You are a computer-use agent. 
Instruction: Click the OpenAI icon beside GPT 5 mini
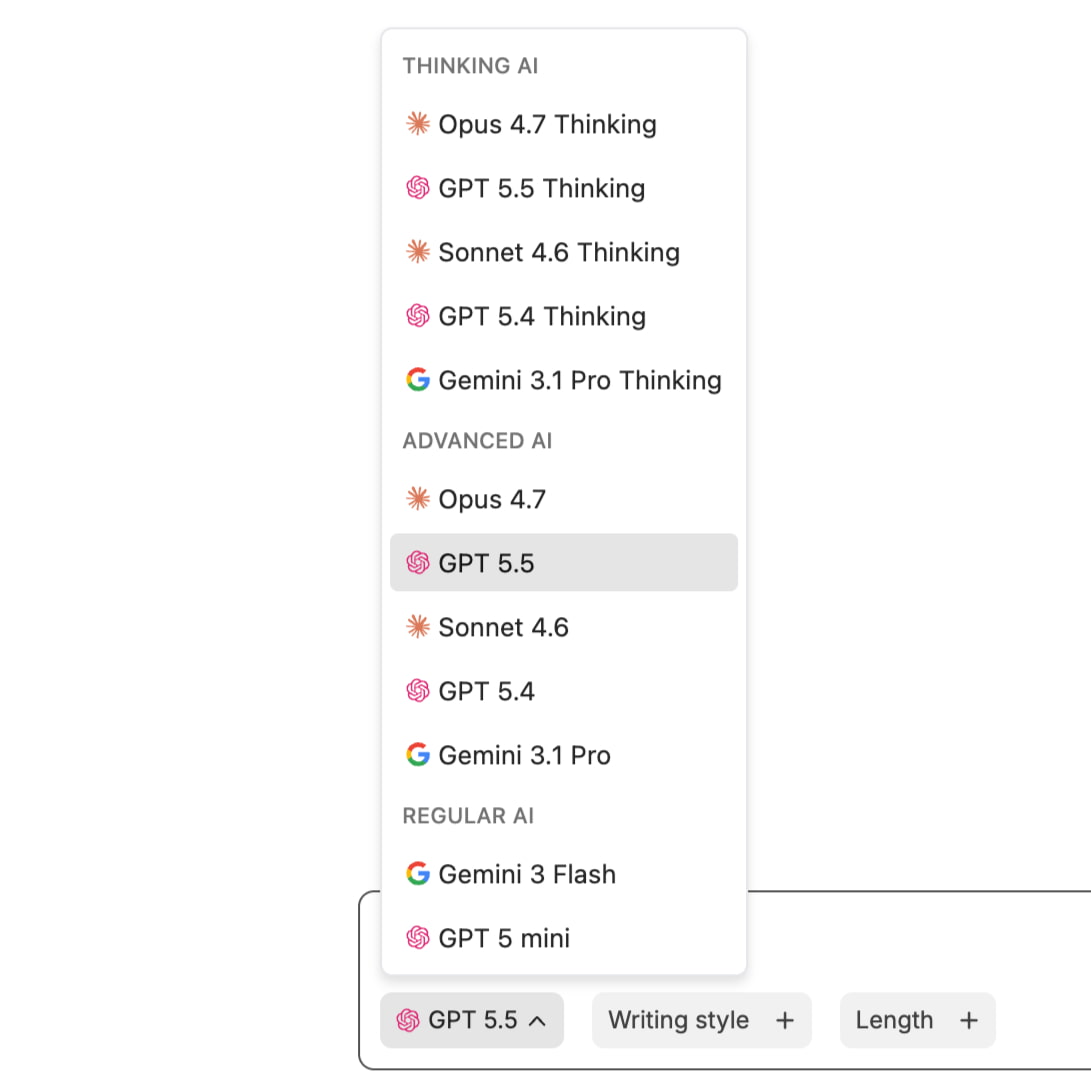tap(417, 937)
